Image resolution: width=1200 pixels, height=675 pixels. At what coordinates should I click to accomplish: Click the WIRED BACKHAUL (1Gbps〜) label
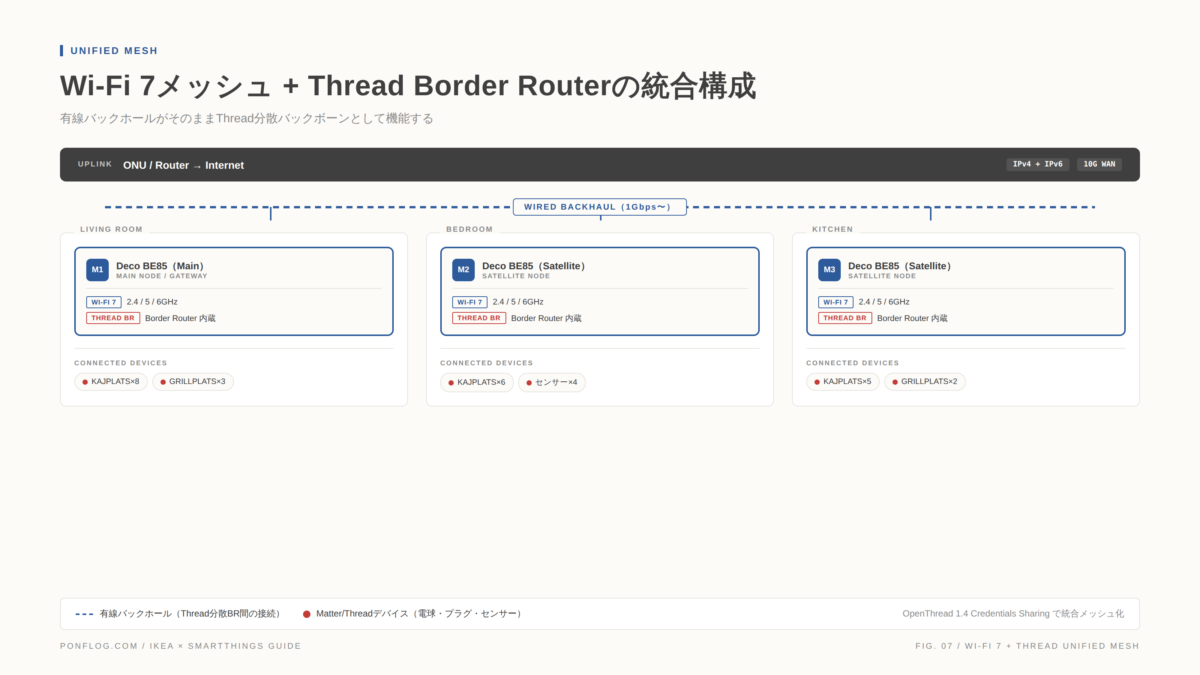(600, 207)
